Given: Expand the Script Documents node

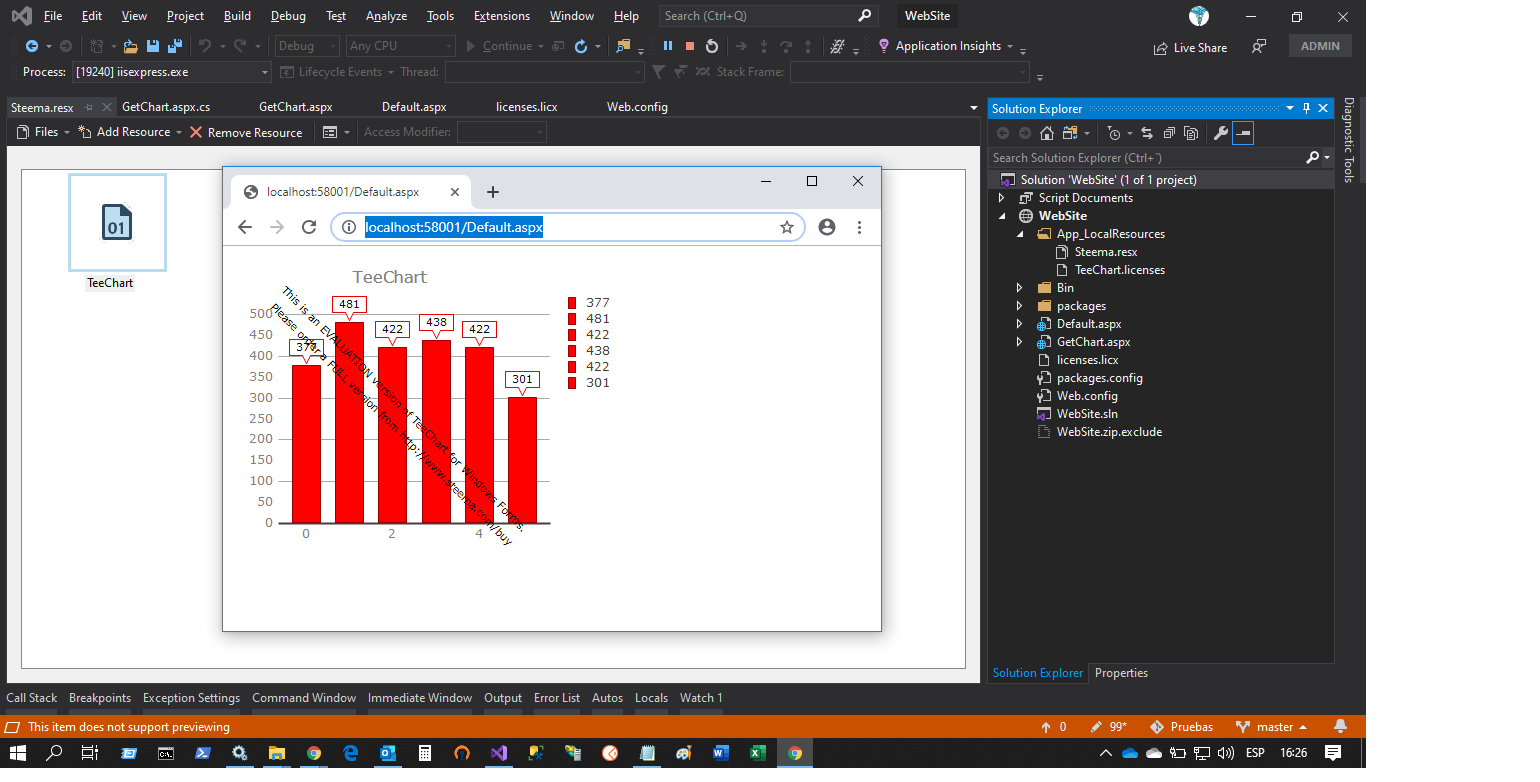Looking at the screenshot, I should pyautogui.click(x=1002, y=198).
